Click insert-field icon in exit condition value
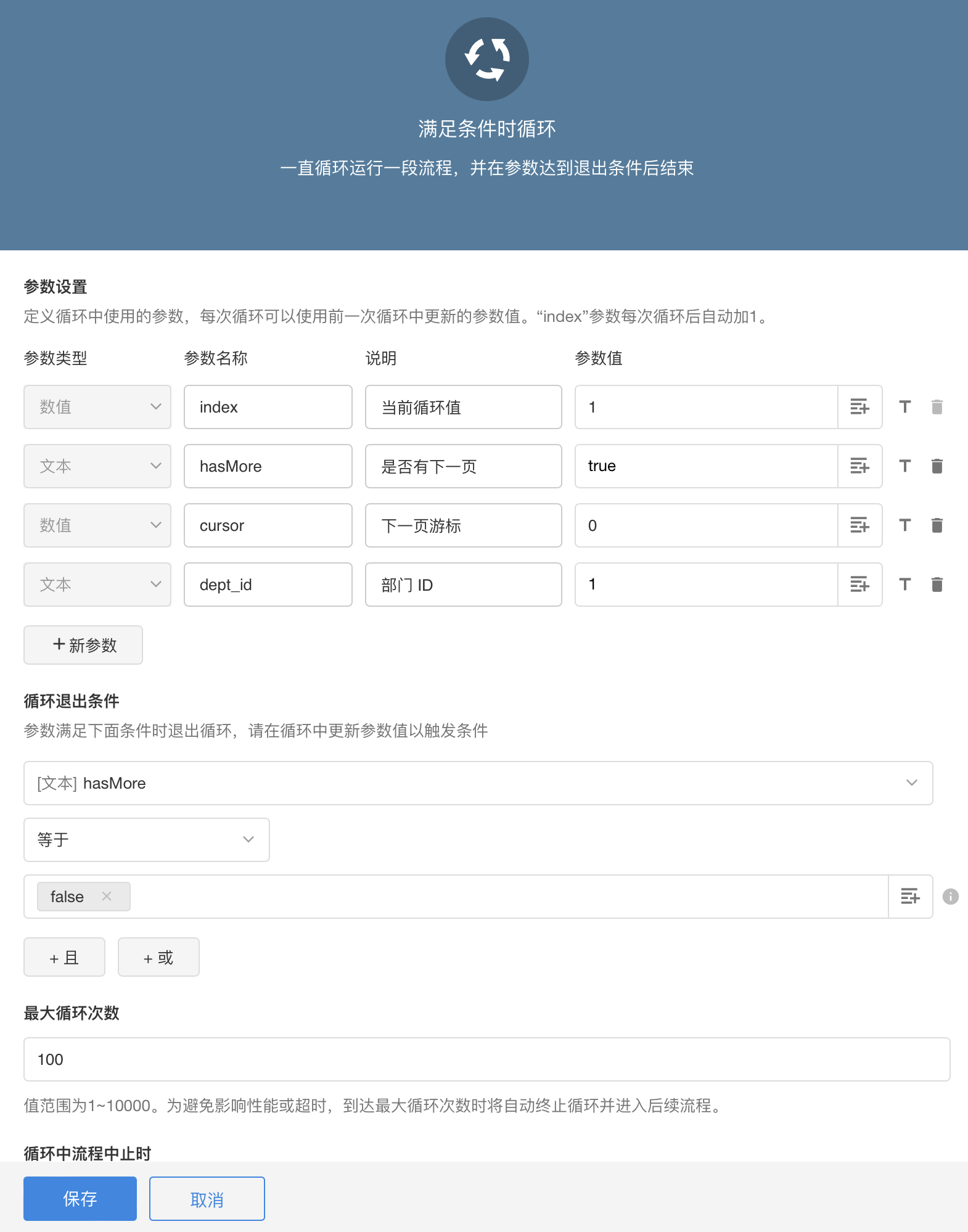Screen dimensions: 968x1232 click(x=910, y=897)
